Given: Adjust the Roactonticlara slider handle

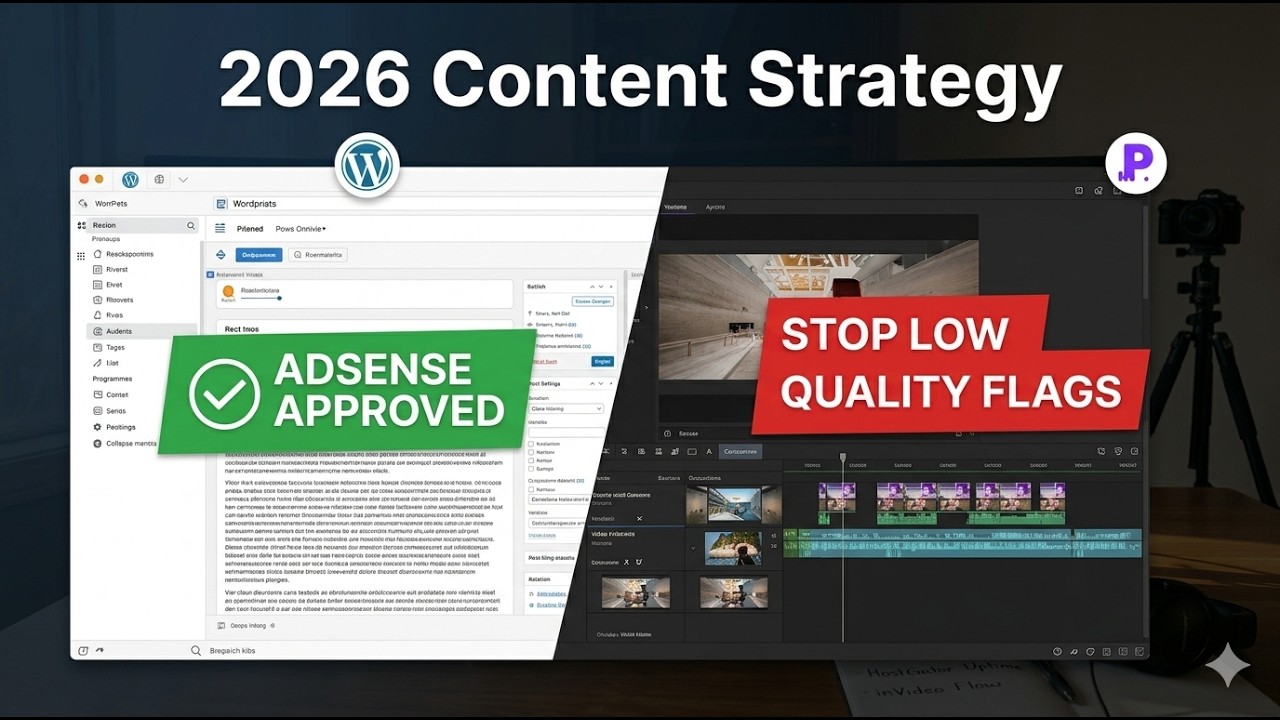Looking at the screenshot, I should click(280, 298).
